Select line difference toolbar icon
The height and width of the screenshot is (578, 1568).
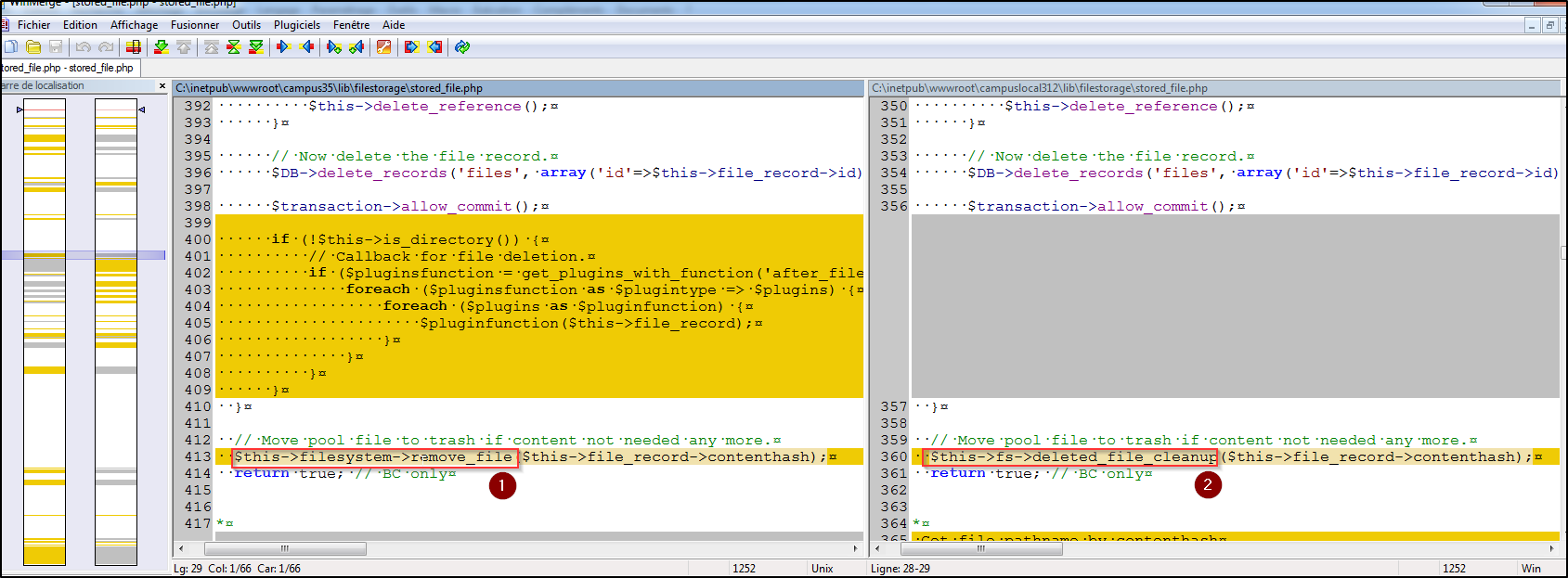pyautogui.click(x=134, y=47)
